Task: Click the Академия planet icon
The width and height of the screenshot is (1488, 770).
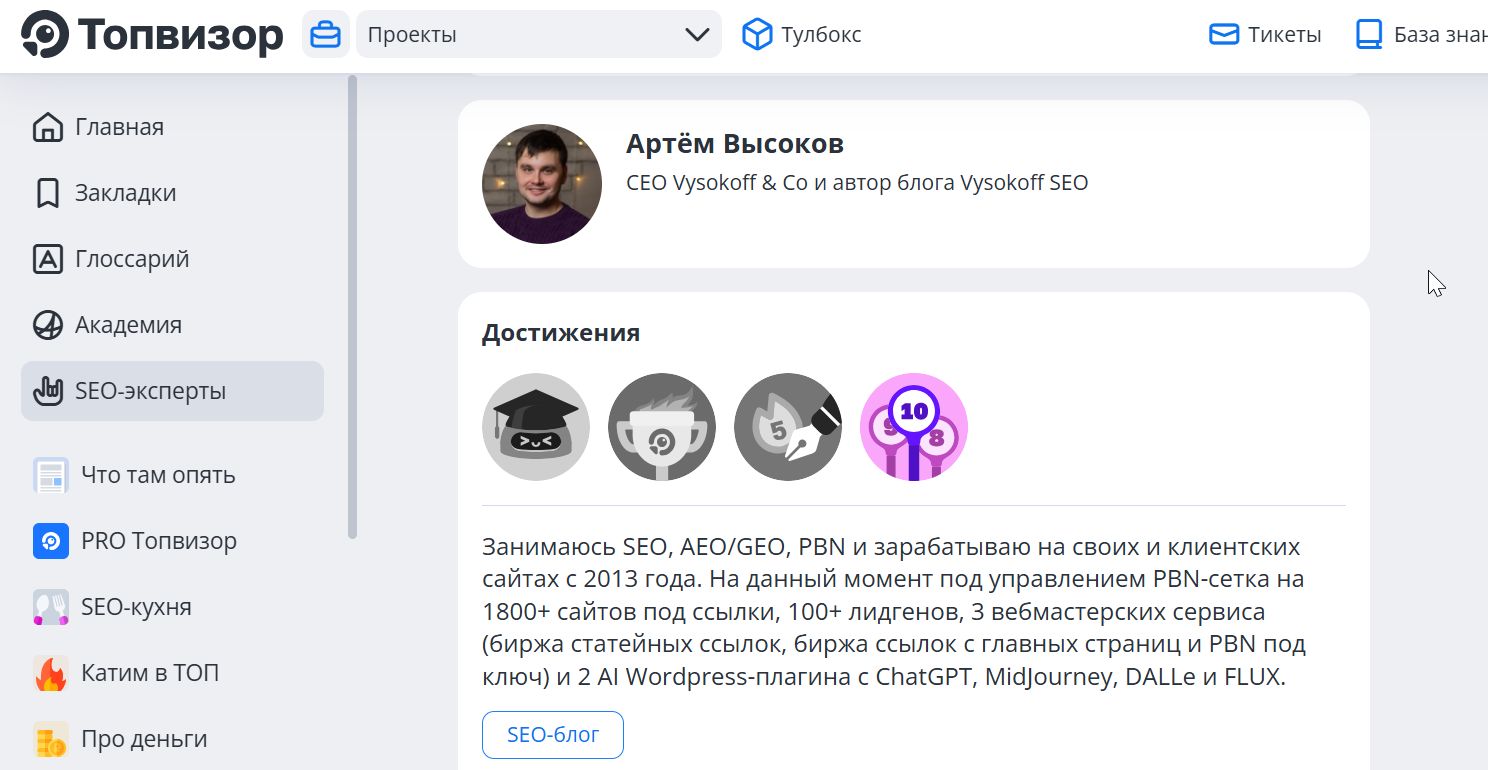Action: click(x=48, y=325)
